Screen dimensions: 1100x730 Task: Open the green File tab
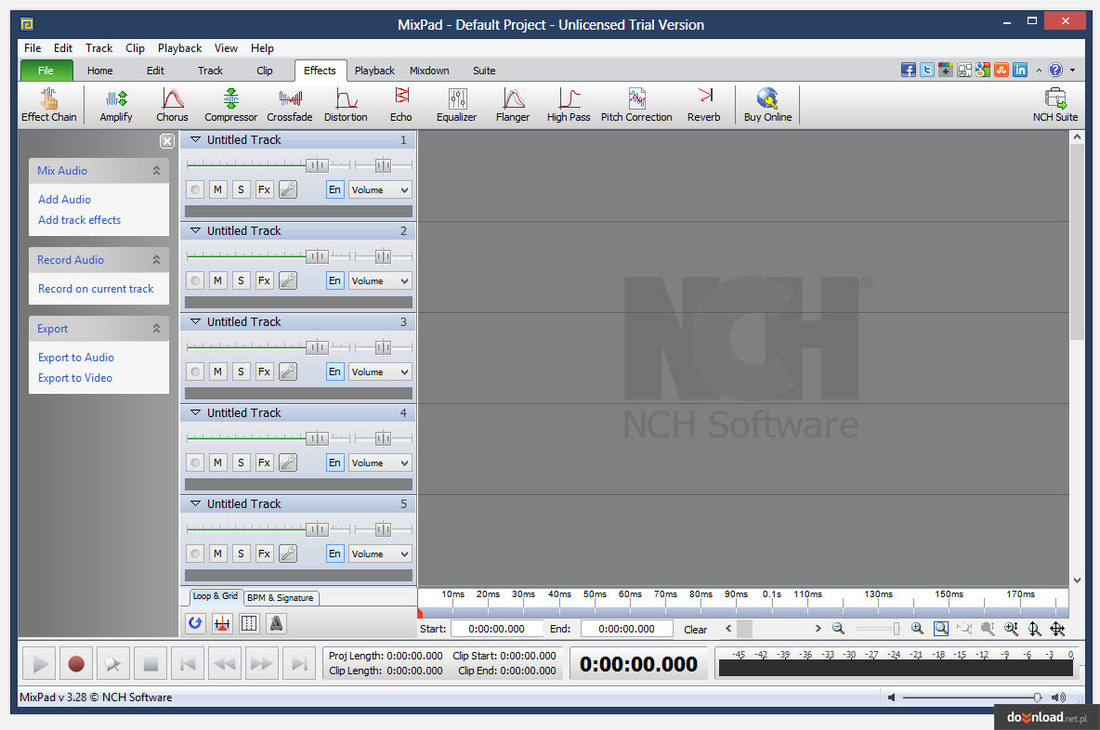point(46,70)
